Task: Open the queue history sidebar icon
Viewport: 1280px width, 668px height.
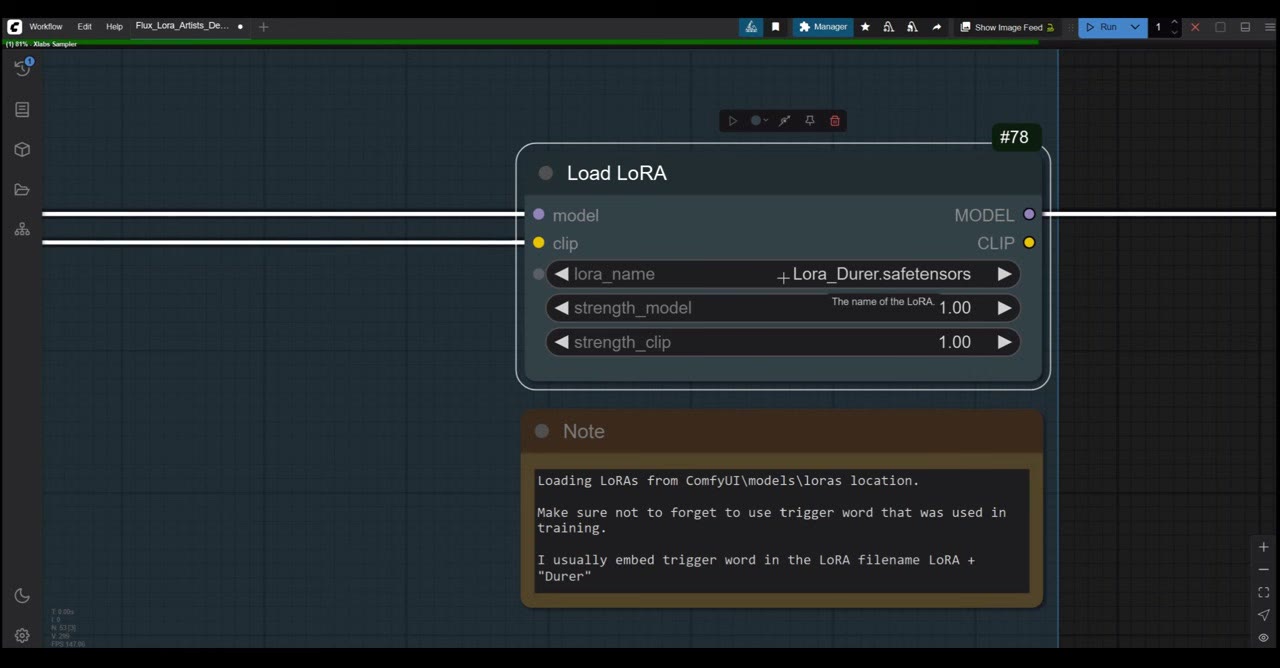Action: (22, 68)
